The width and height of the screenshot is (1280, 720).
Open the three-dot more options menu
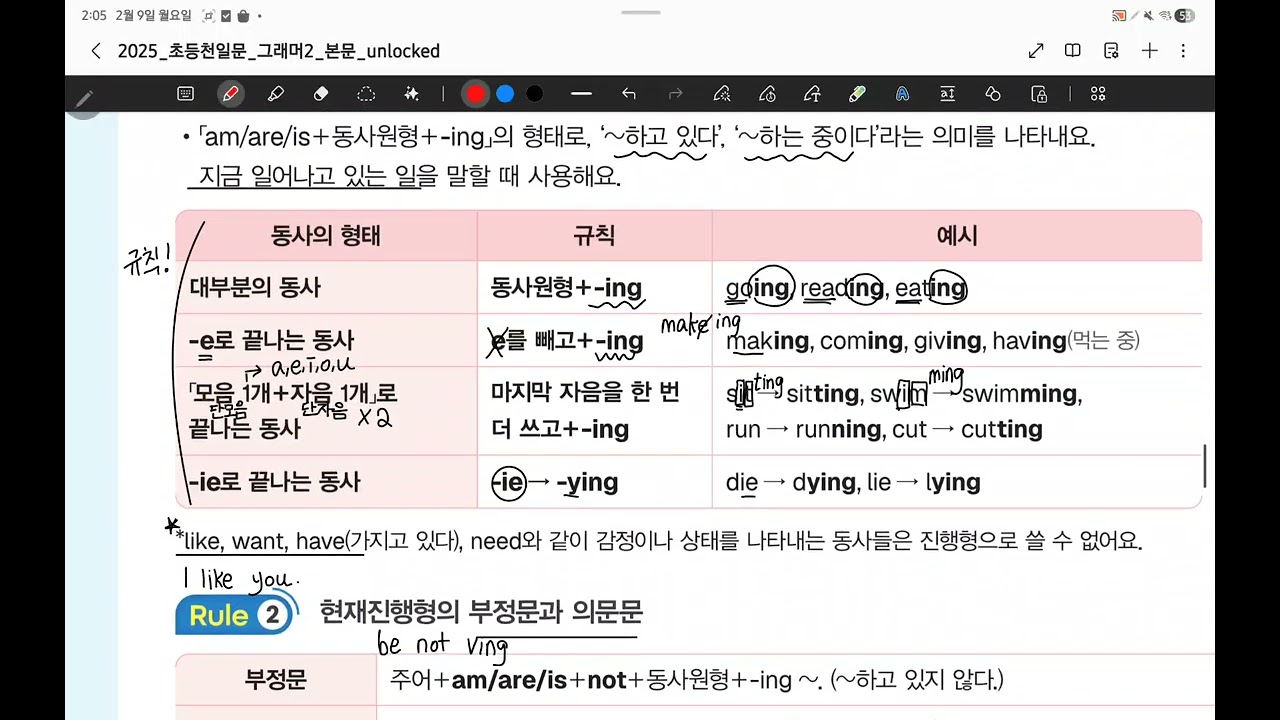coord(1184,51)
